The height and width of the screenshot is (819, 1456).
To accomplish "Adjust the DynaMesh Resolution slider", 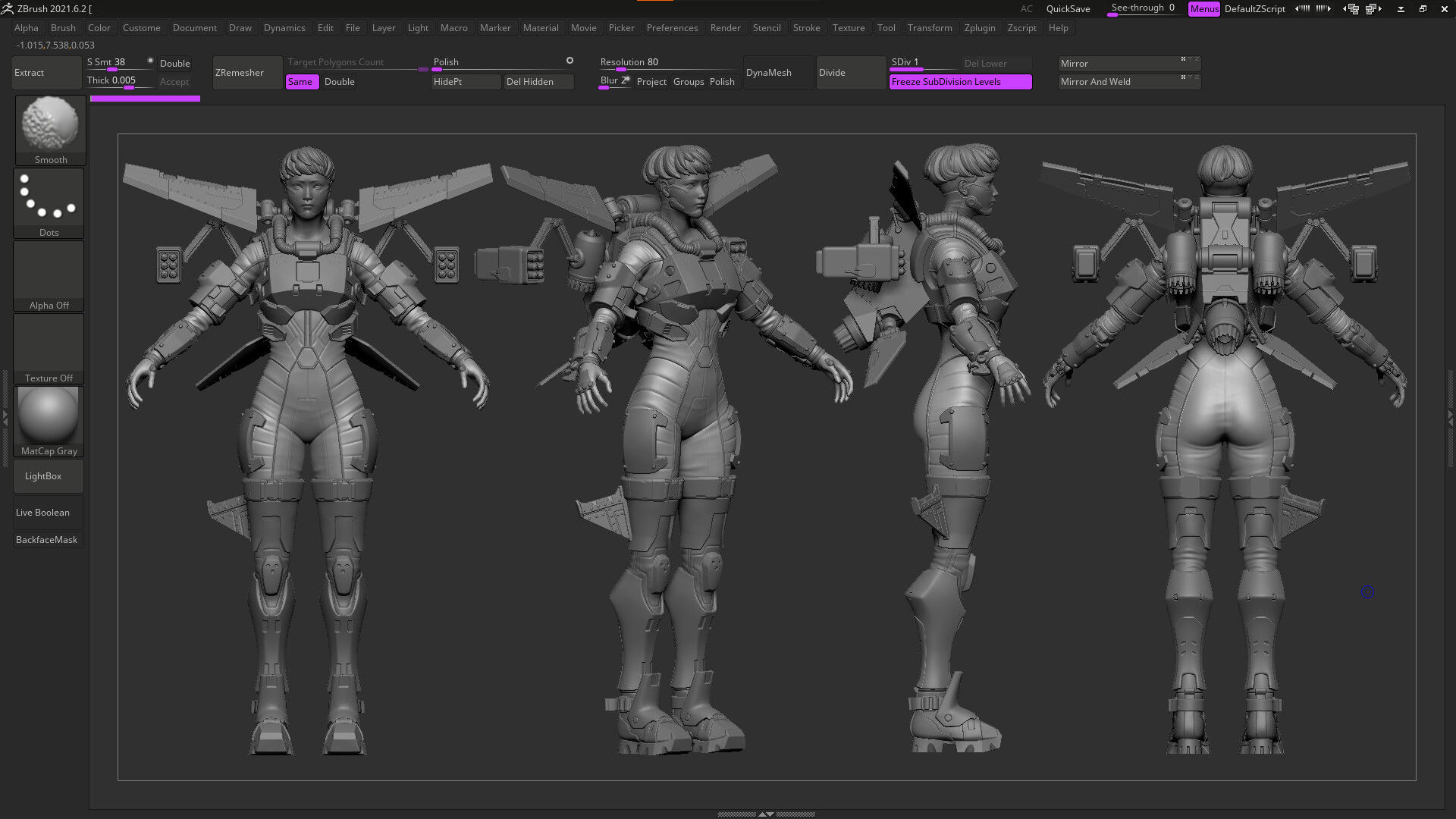I will click(x=669, y=63).
